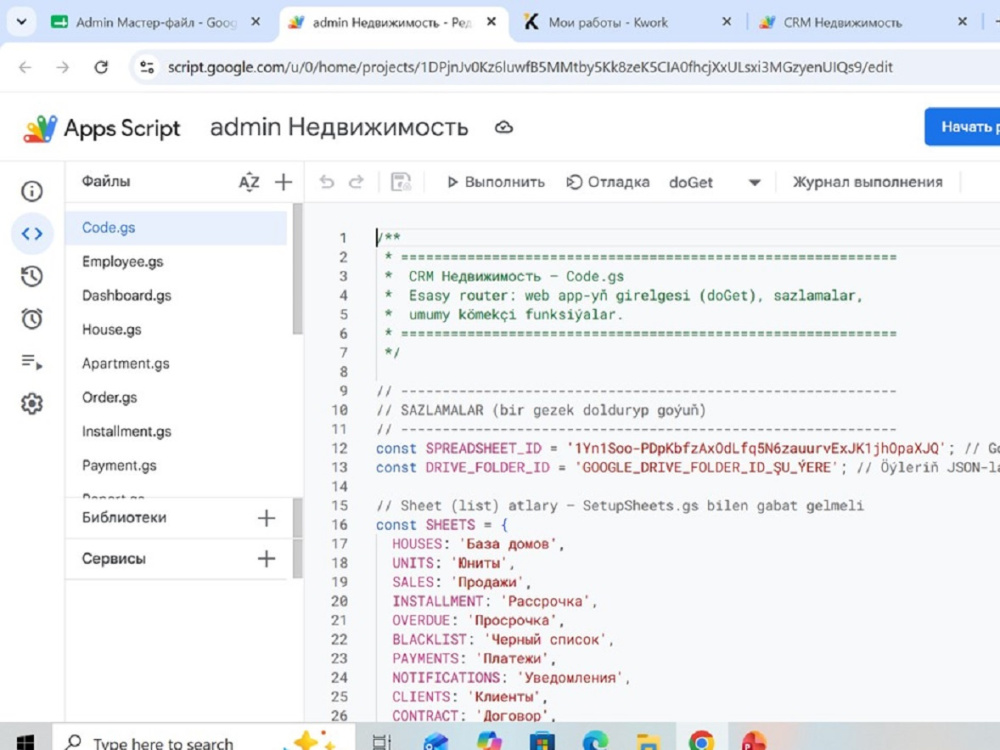Open the Overview info icon in sidebar
Viewport: 1000px width, 750px height.
pyautogui.click(x=32, y=191)
